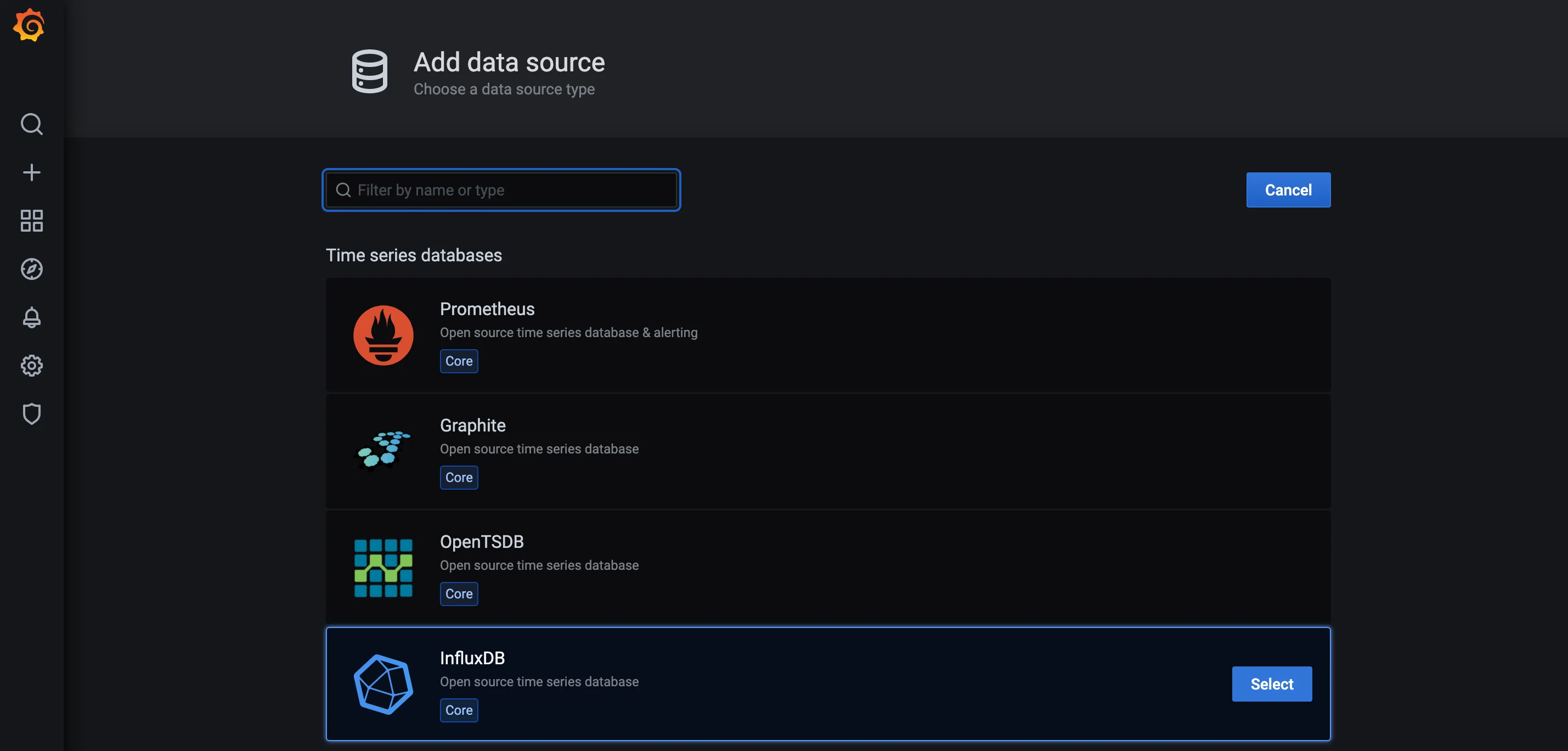1568x751 pixels.
Task: Click the InfluxDB title
Action: 472,658
